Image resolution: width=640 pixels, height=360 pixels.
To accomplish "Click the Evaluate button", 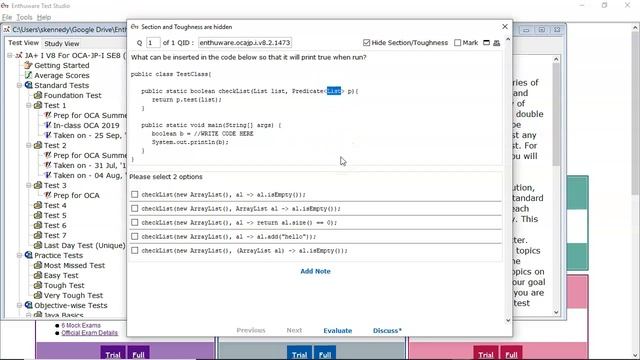I will (x=338, y=331).
